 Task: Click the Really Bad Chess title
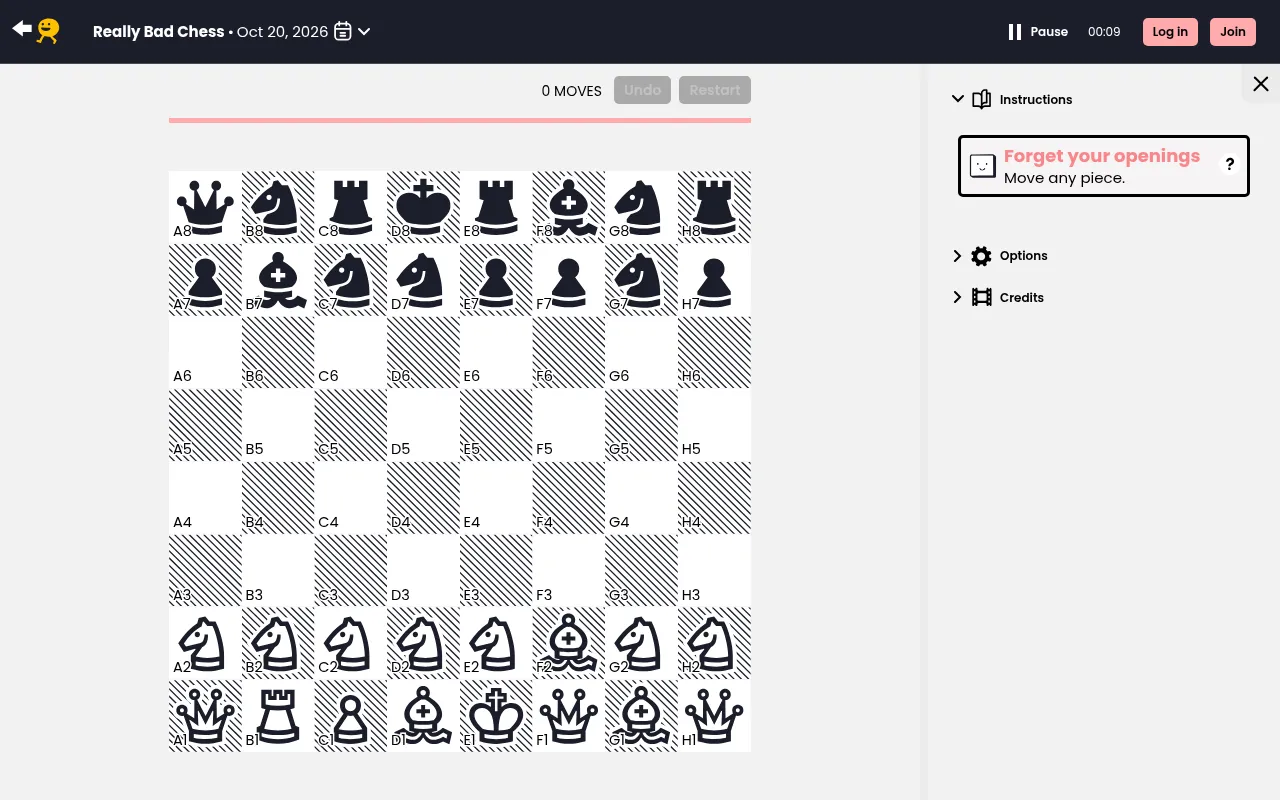point(158,32)
